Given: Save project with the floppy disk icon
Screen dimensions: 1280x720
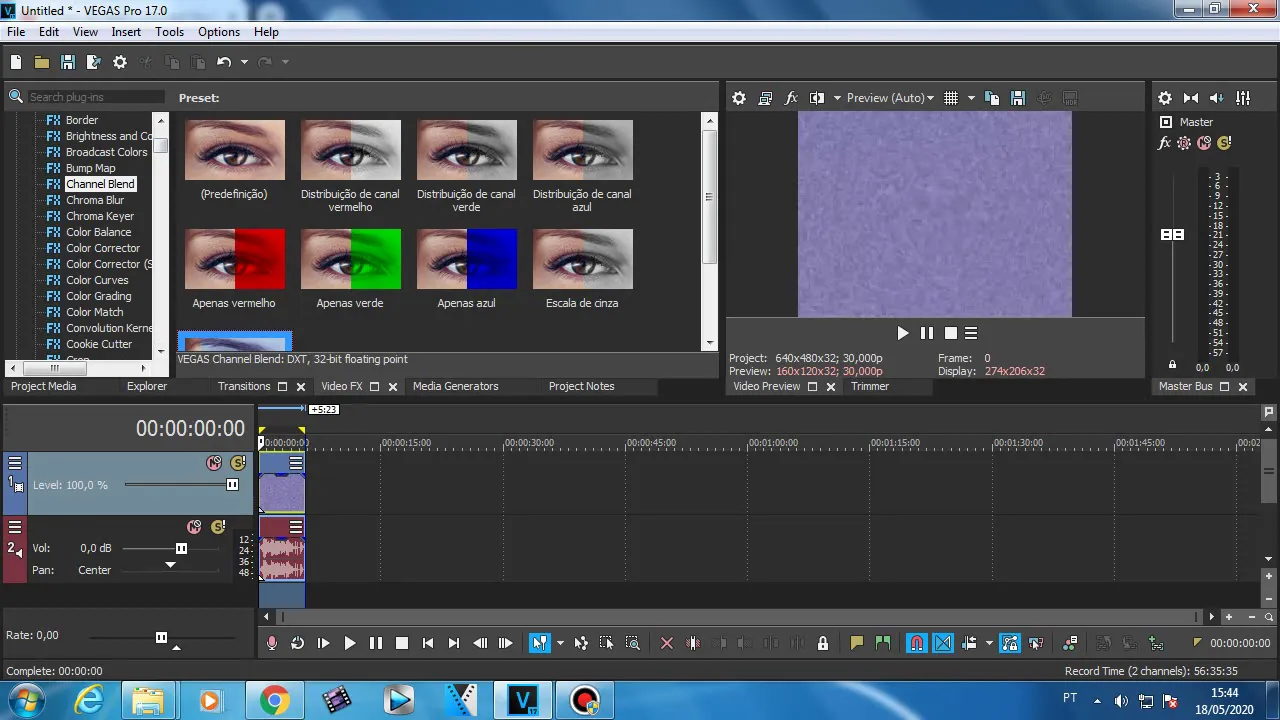Looking at the screenshot, I should click(68, 62).
